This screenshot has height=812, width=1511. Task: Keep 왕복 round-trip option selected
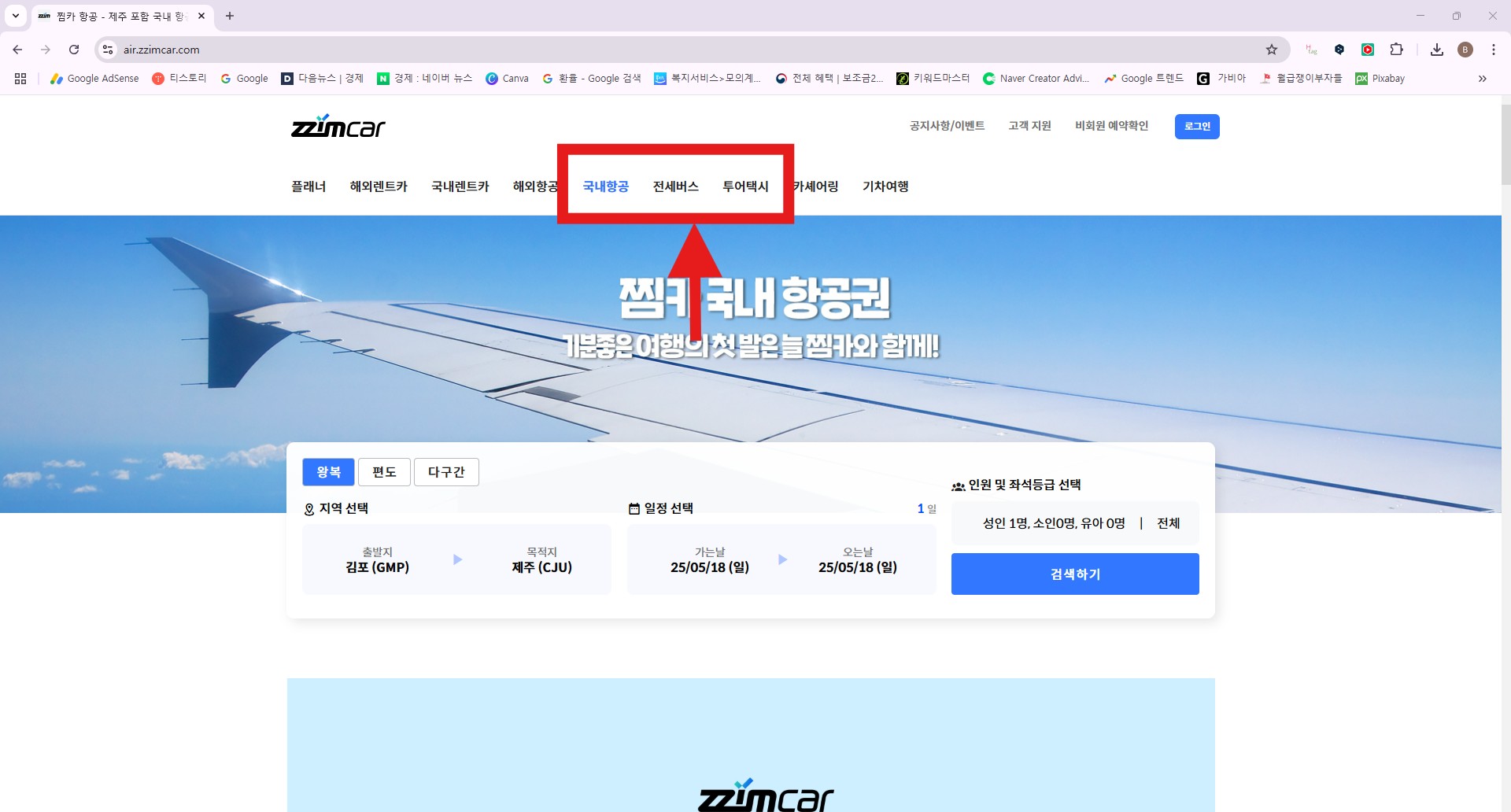tap(328, 471)
